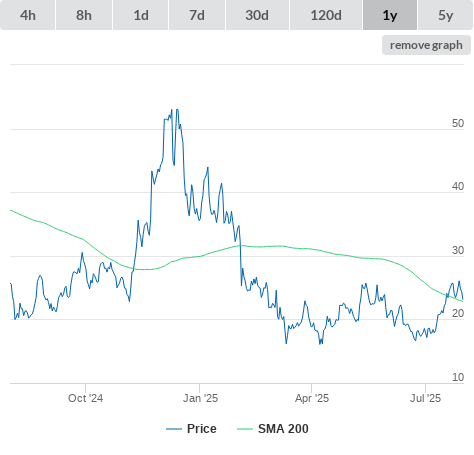
Task: Select the 4h time range tab
Action: tap(28, 15)
